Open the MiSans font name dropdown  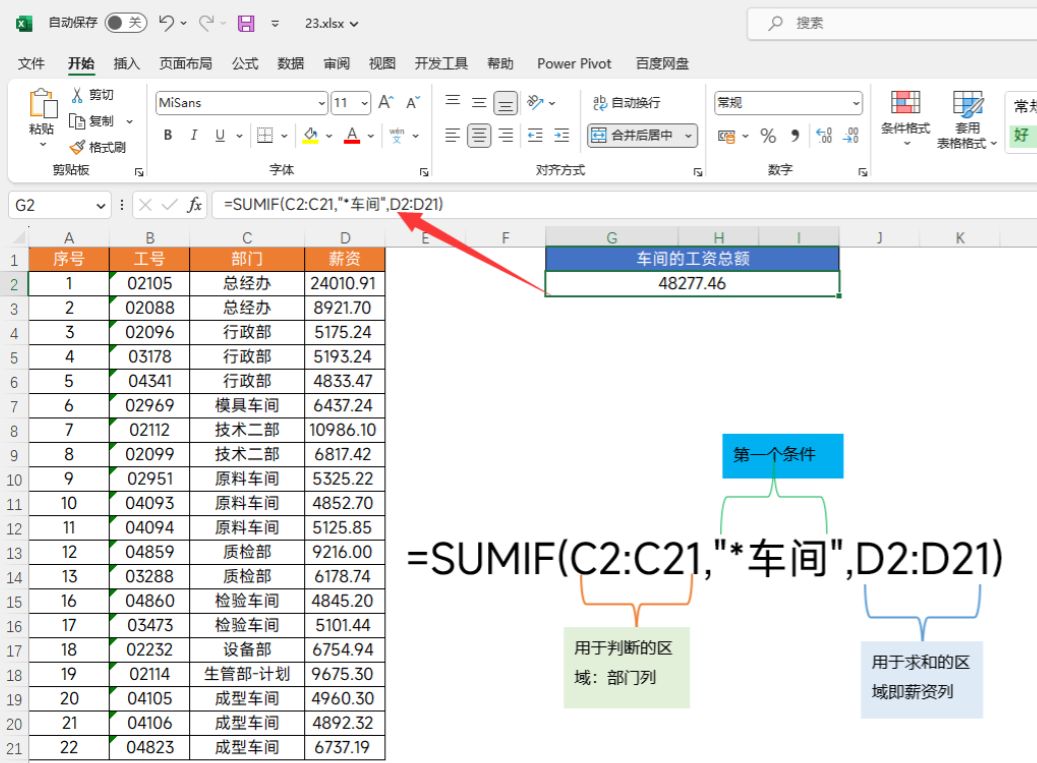pyautogui.click(x=321, y=103)
